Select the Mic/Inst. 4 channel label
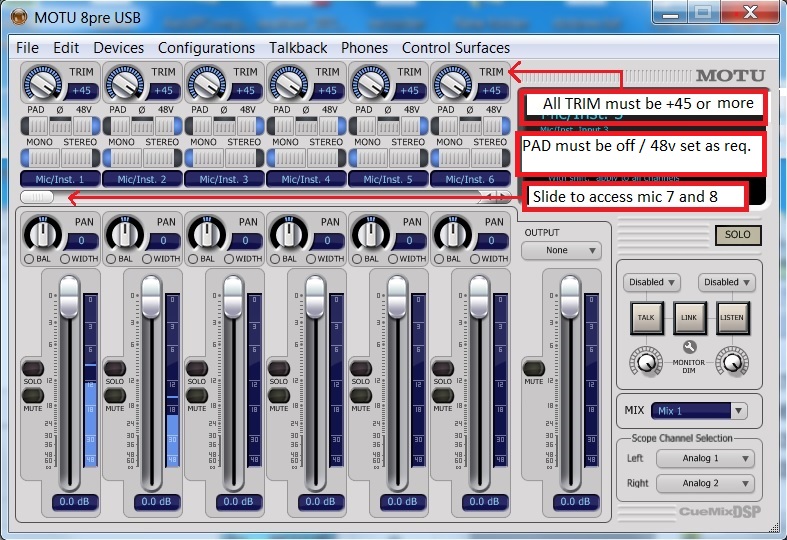 306,179
